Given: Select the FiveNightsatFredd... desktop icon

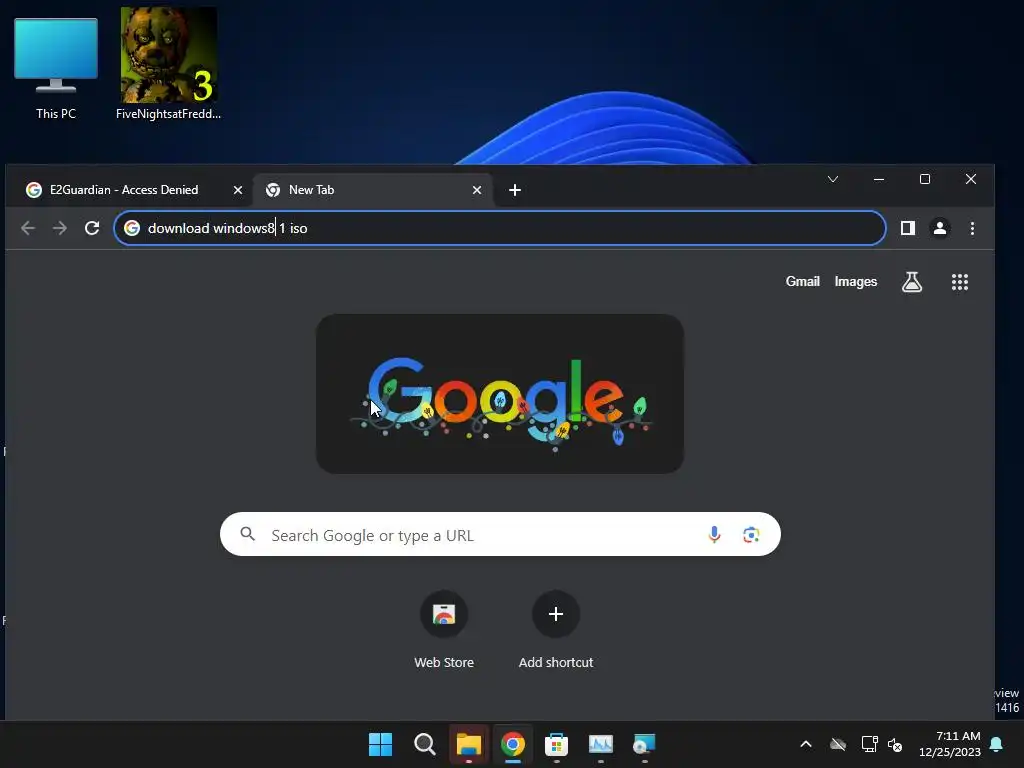Looking at the screenshot, I should point(168,64).
